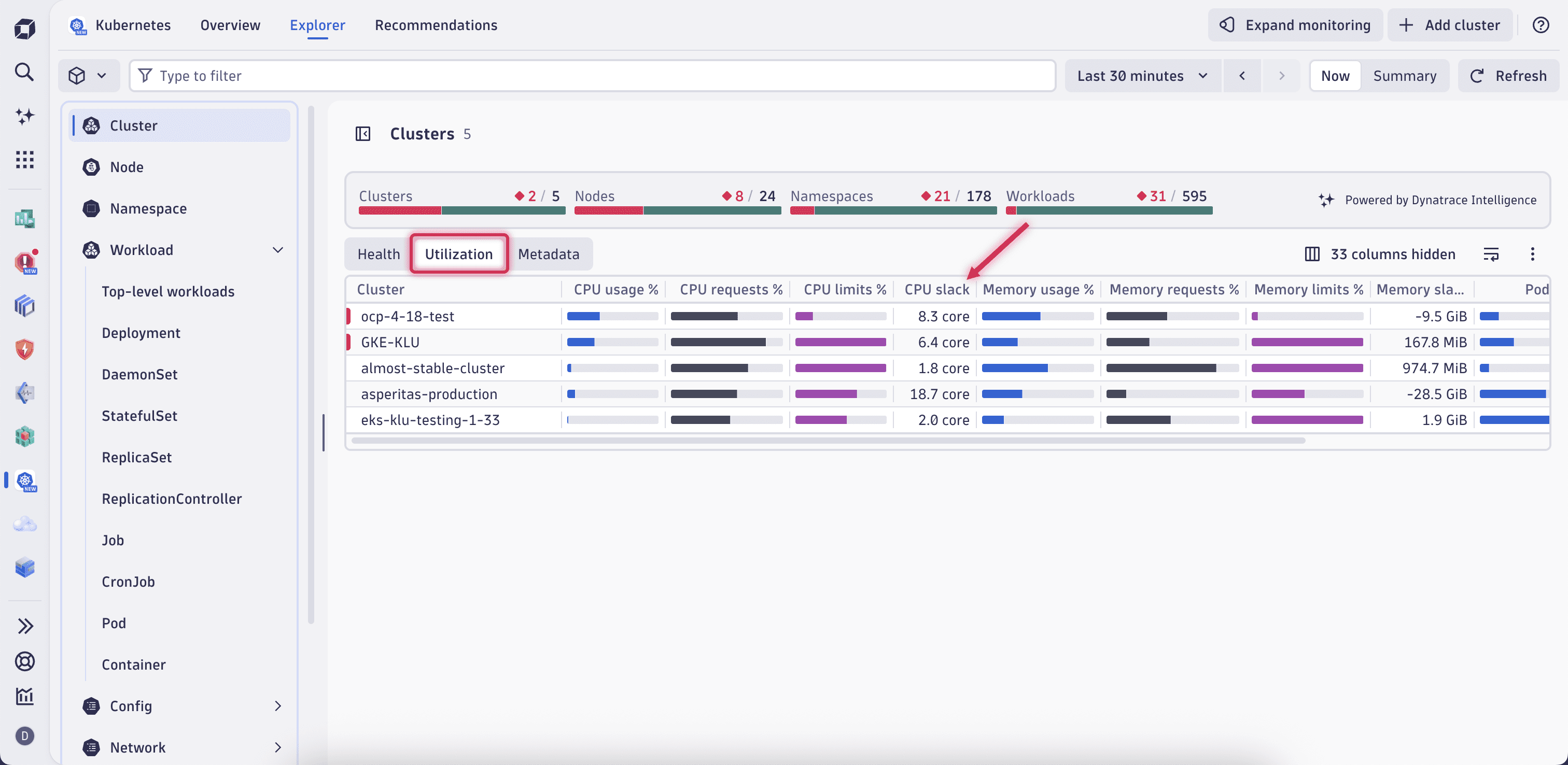This screenshot has width=1568, height=765.
Task: Open the Last 30 minutes timeframe dropdown
Action: pyautogui.click(x=1142, y=76)
